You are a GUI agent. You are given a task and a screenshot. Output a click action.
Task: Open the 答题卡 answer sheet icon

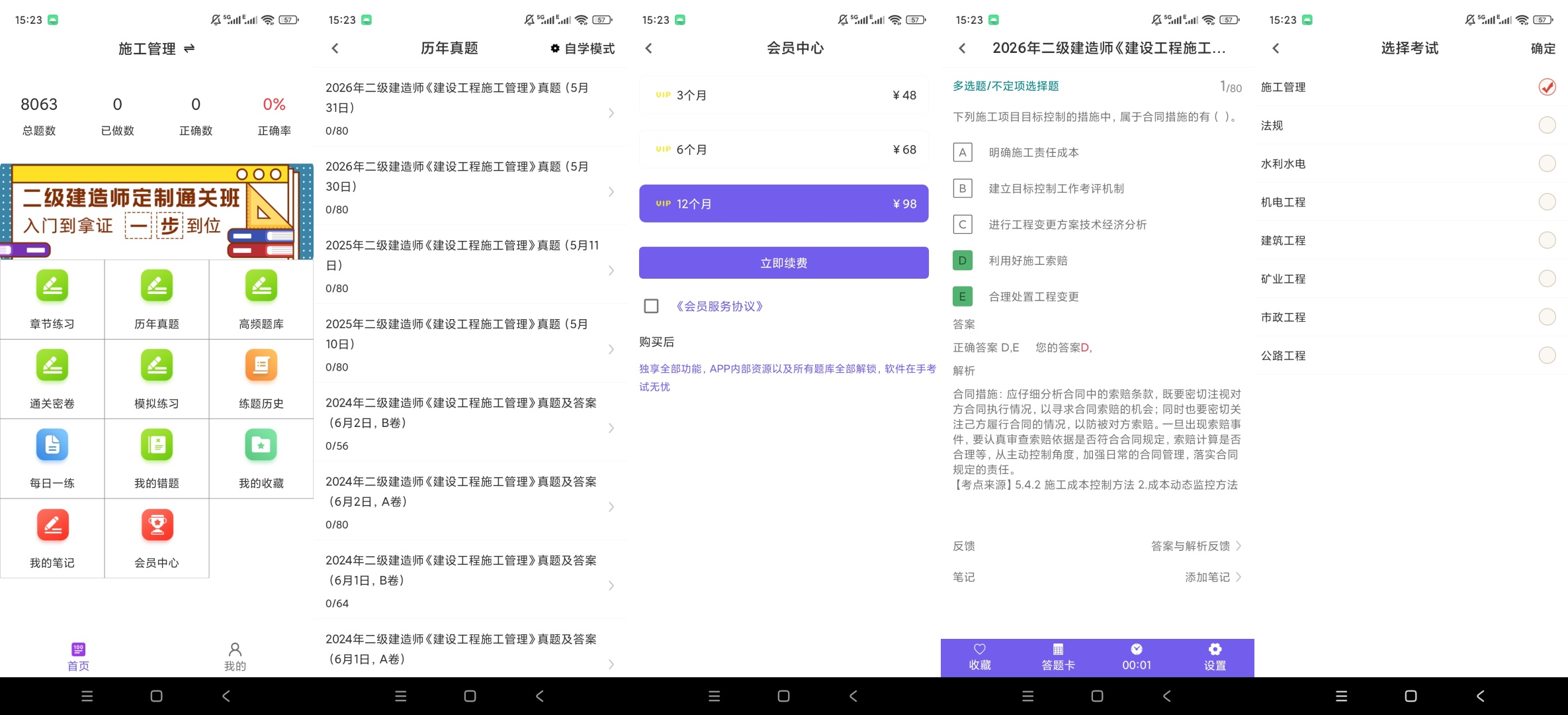coord(1058,649)
